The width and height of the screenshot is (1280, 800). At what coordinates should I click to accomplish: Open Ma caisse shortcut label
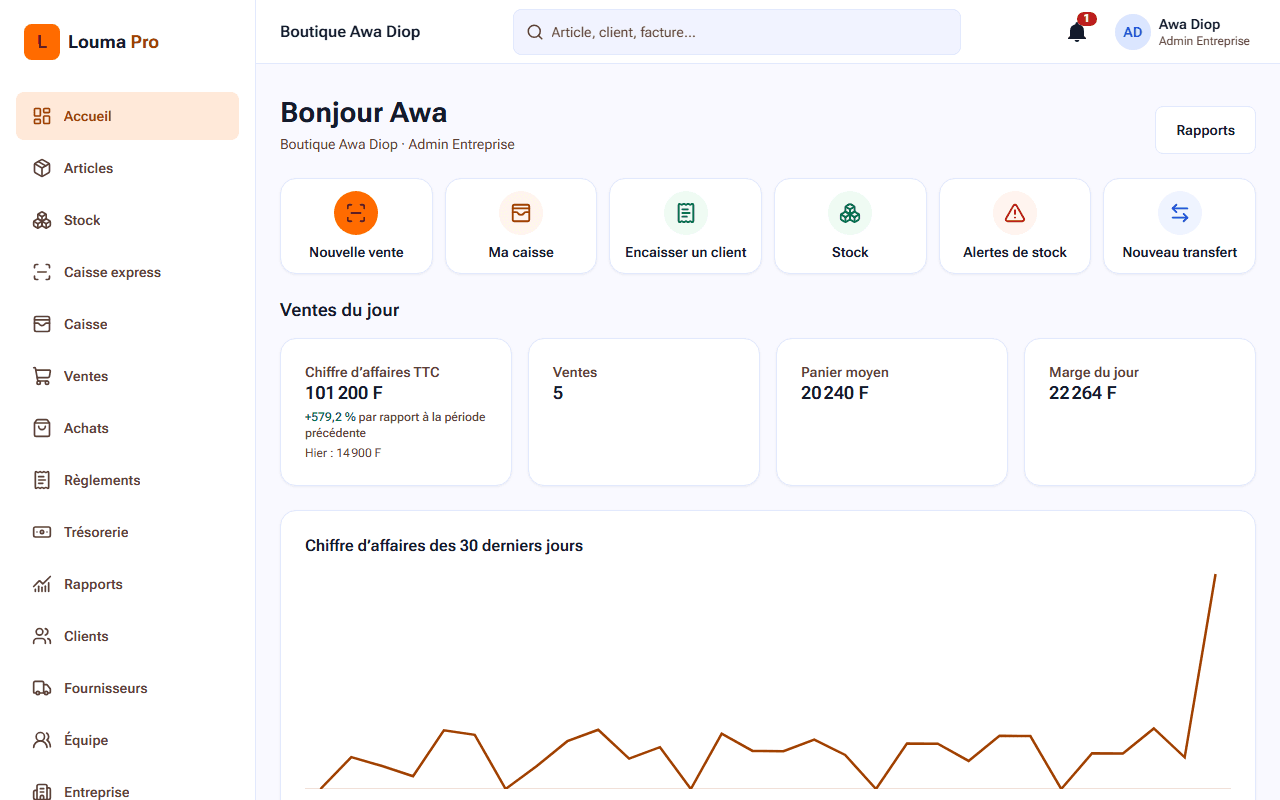[x=521, y=252]
